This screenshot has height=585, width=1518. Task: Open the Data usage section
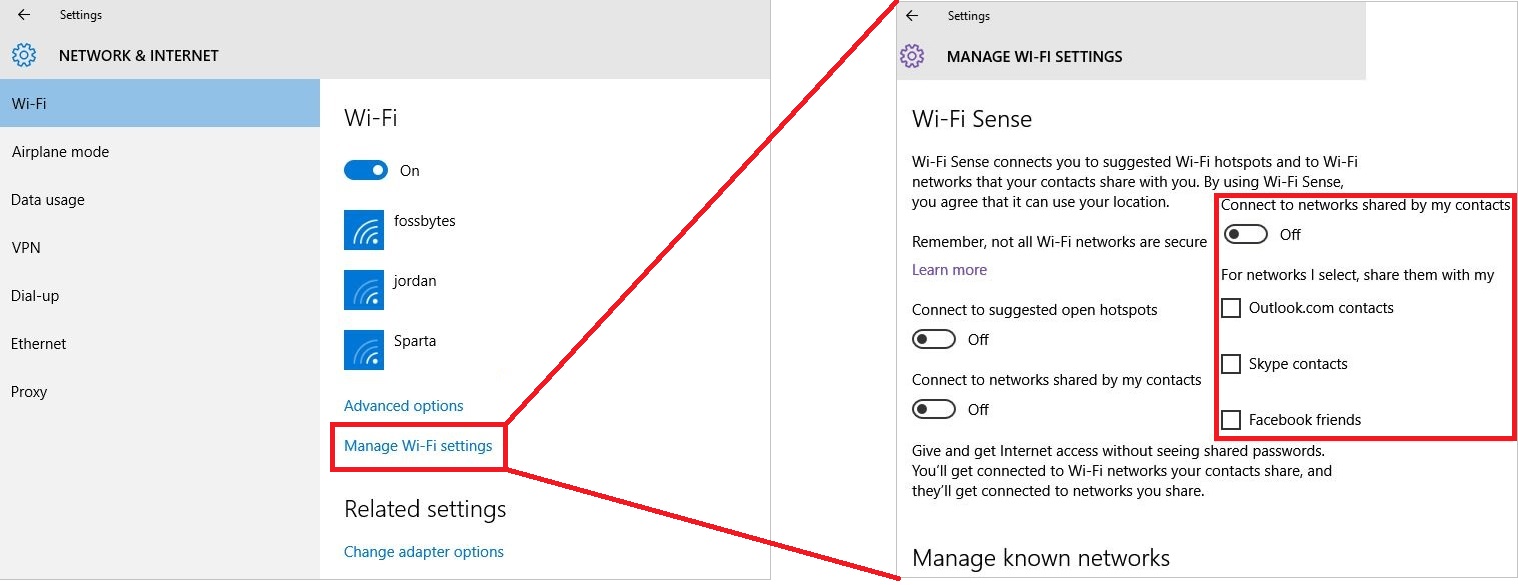48,200
